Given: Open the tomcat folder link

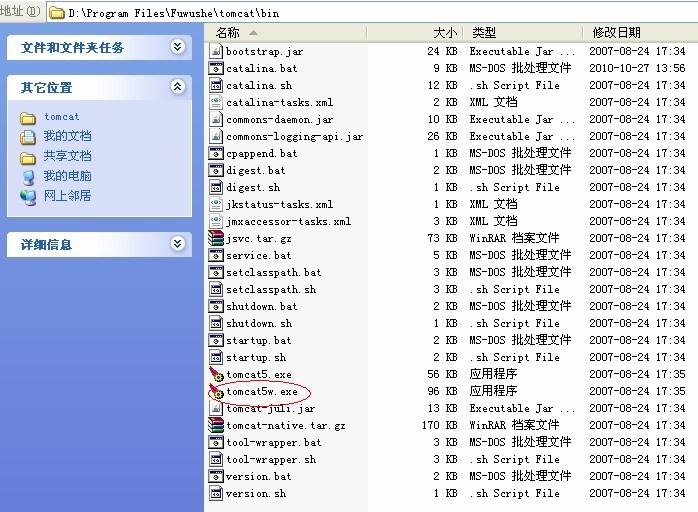Looking at the screenshot, I should [61, 117].
